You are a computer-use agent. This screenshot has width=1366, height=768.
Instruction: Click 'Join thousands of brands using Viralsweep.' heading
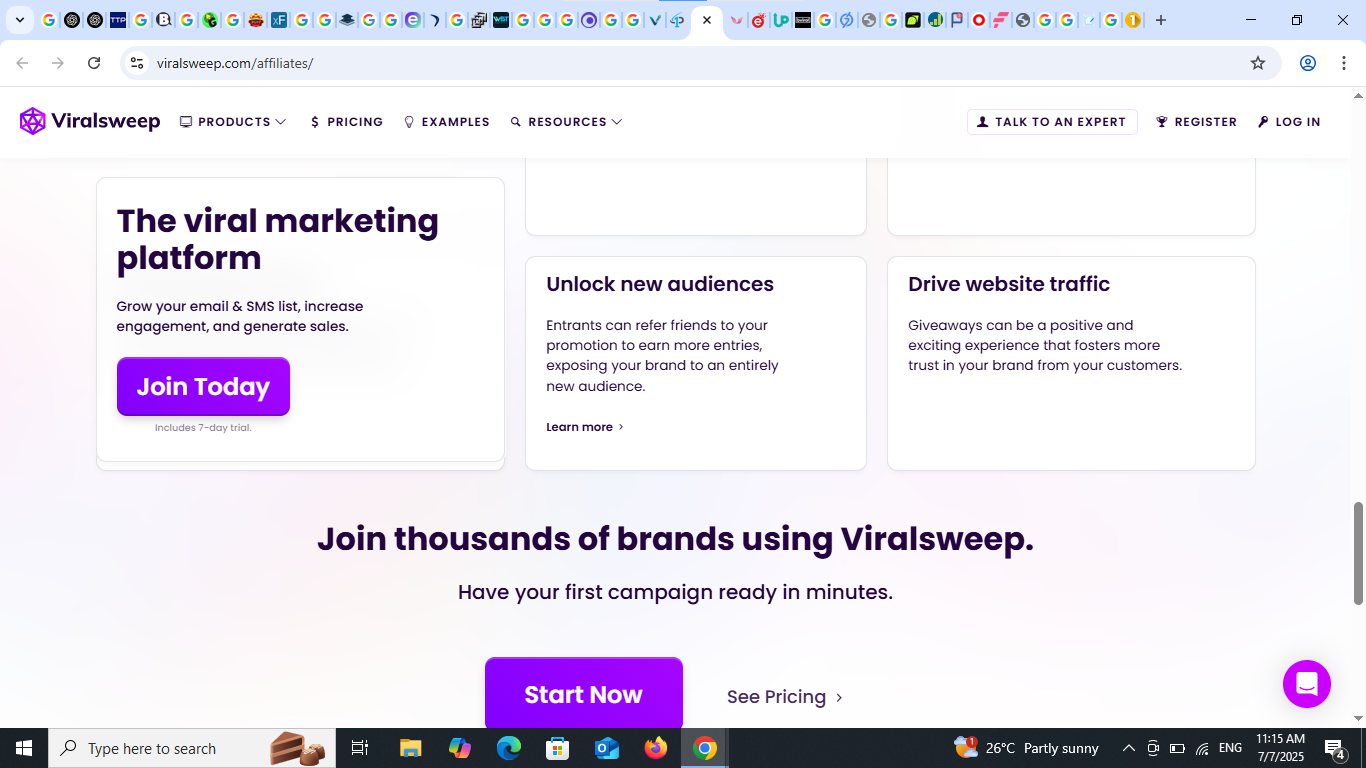[x=675, y=539]
